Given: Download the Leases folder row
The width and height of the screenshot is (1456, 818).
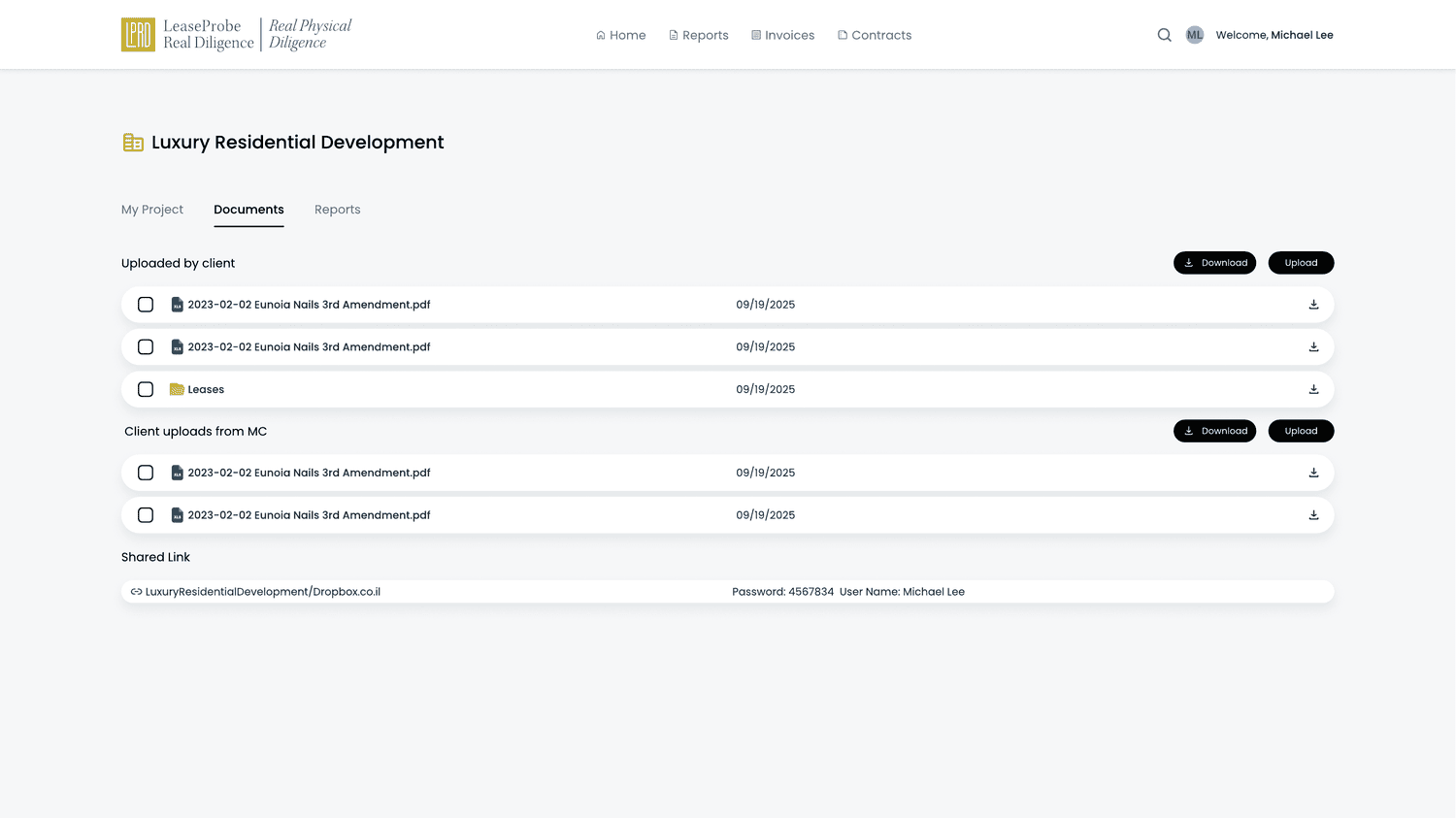Looking at the screenshot, I should tap(1313, 389).
